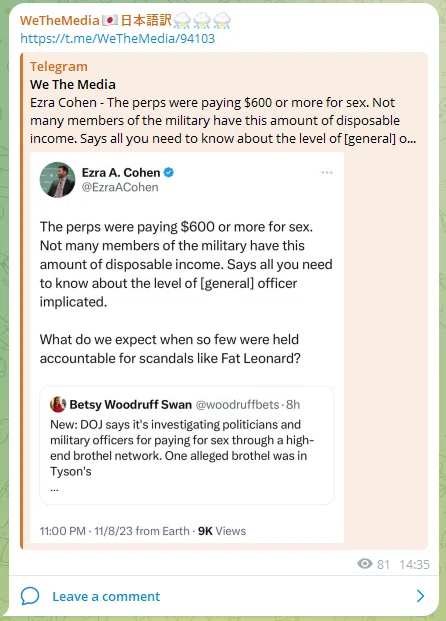Click the blue verified badge
Image resolution: width=446 pixels, height=621 pixels.
pyautogui.click(x=169, y=173)
